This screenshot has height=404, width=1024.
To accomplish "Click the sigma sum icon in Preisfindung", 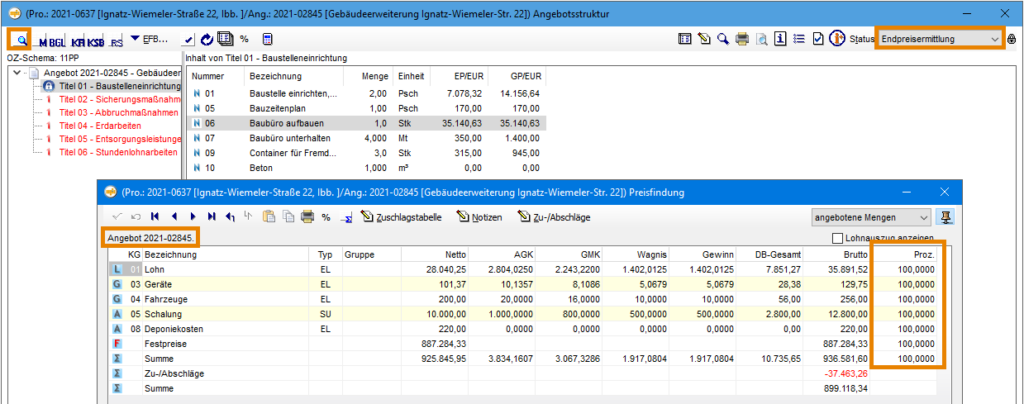I will 345,217.
